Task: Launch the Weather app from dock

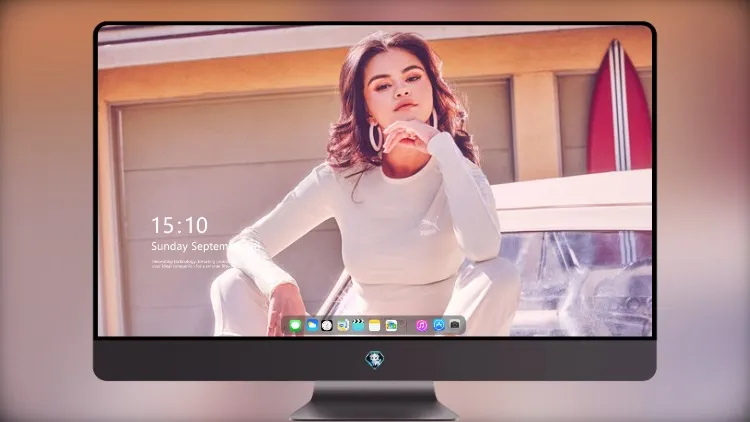Action: click(x=312, y=325)
